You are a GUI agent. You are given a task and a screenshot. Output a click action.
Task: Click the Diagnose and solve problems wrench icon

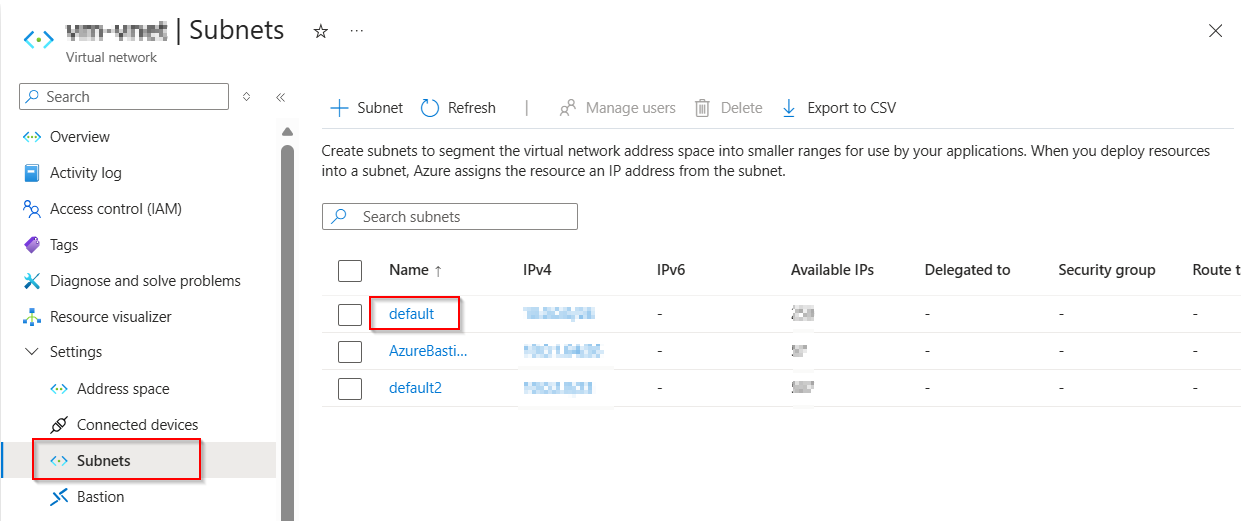[32, 281]
